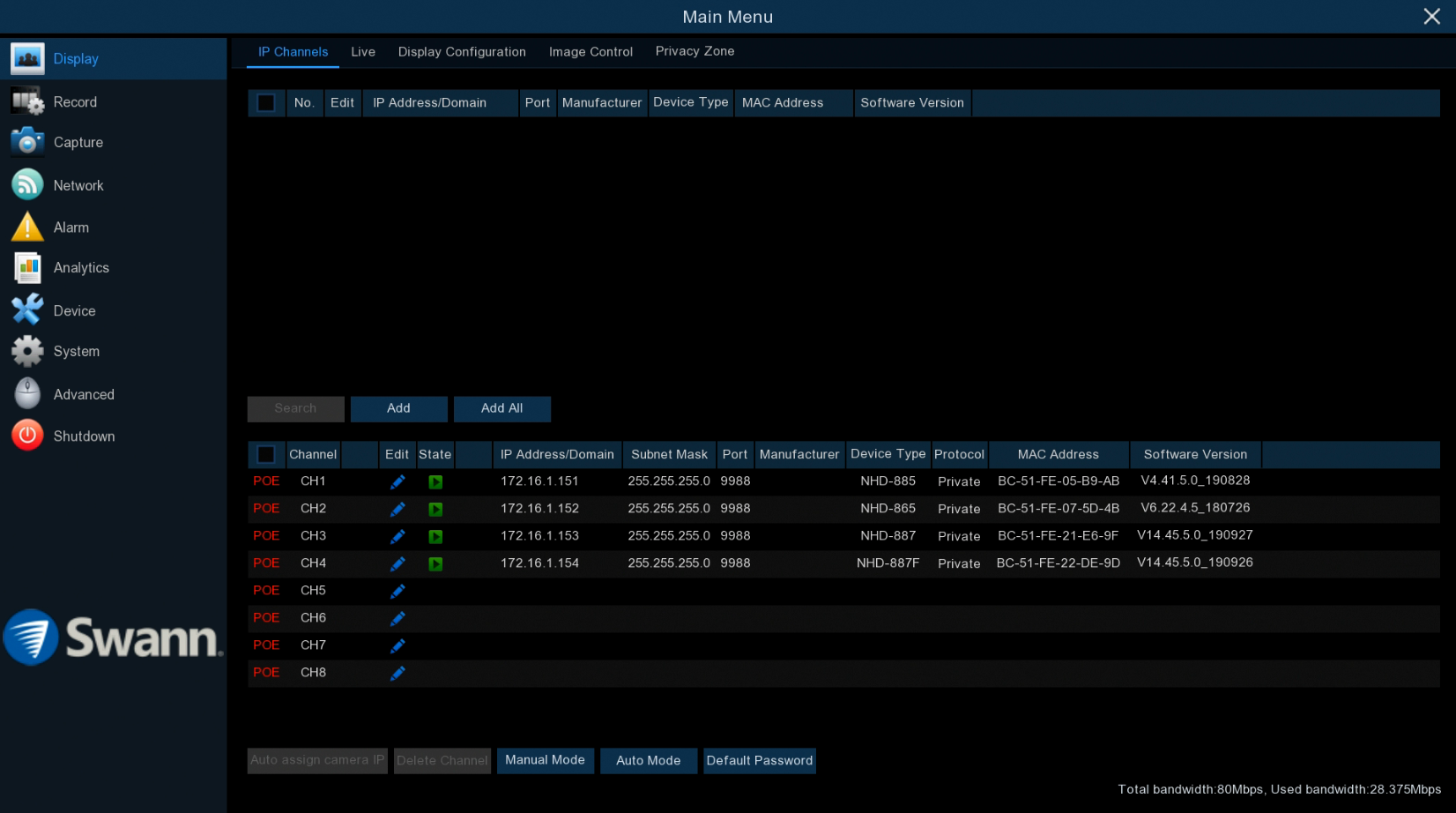
Task: Click the Manual Mode button
Action: pos(545,760)
